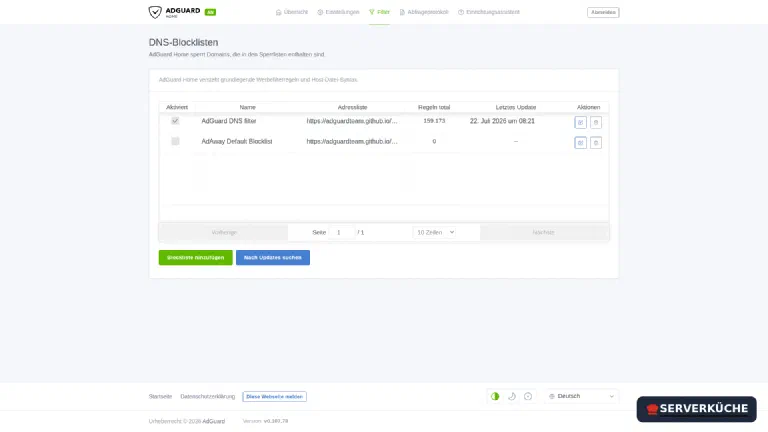Edit the AdAway Default Blocklist entry

(580, 143)
